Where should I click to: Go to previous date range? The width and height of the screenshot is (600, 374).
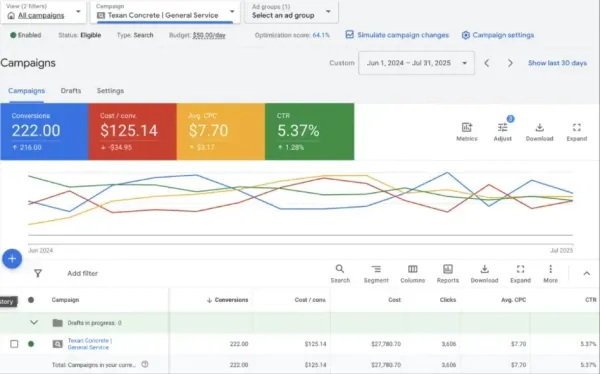pyautogui.click(x=486, y=63)
